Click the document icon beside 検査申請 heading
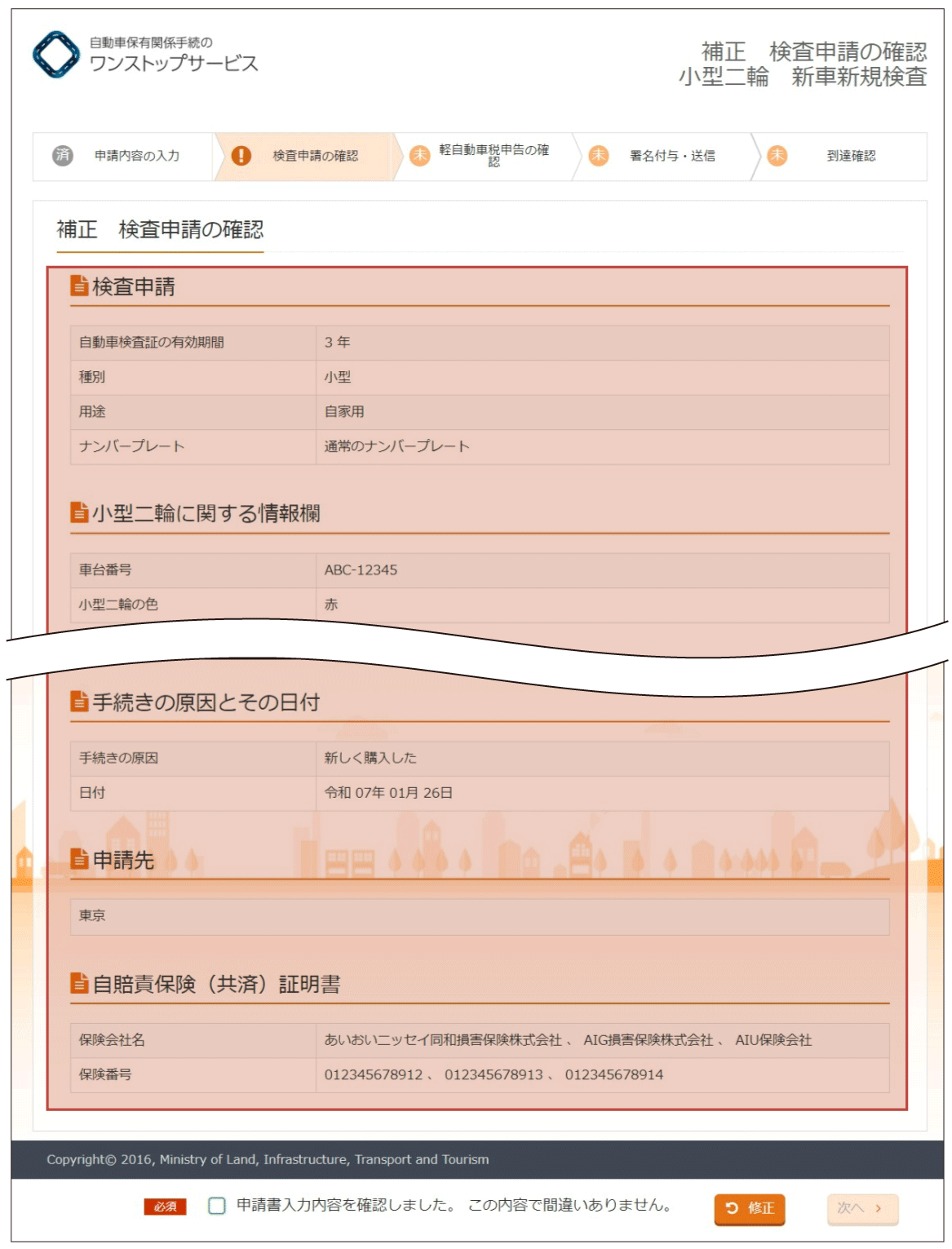This screenshot has width=952, height=1249. point(79,286)
